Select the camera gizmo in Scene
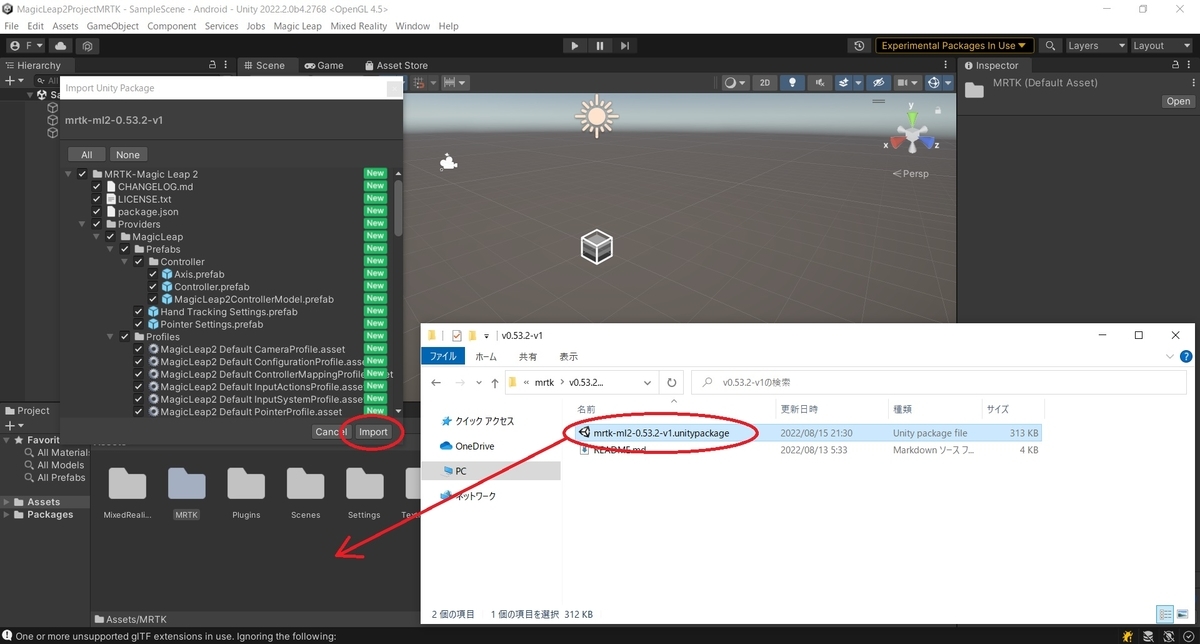This screenshot has height=644, width=1200. click(449, 163)
